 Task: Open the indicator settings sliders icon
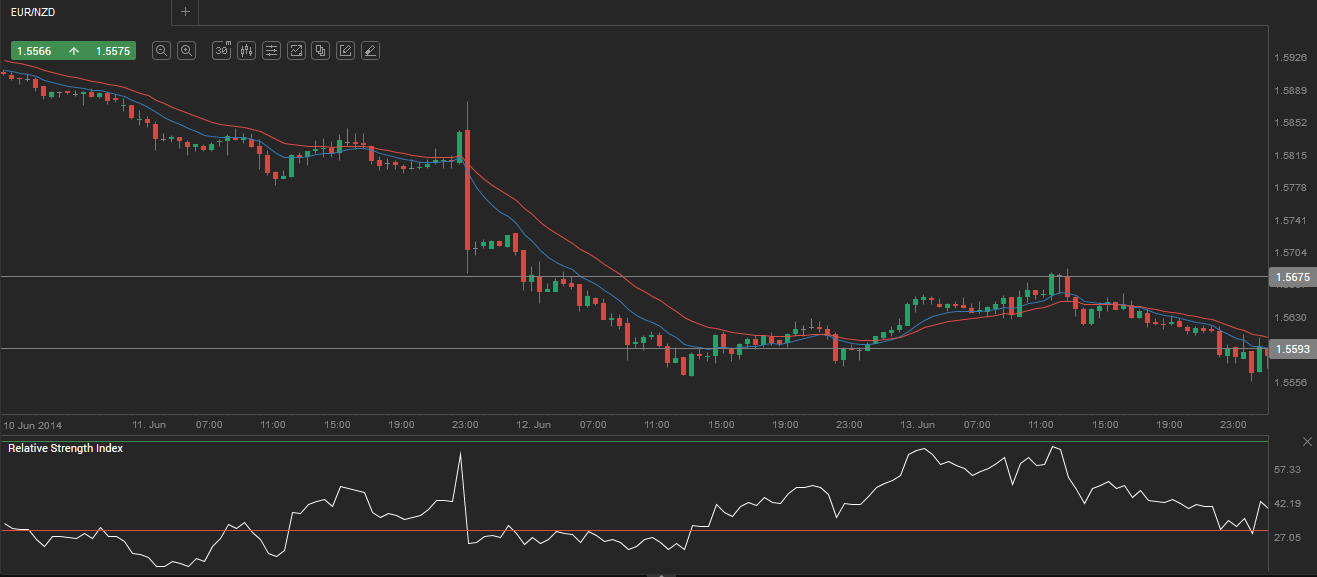[x=271, y=50]
